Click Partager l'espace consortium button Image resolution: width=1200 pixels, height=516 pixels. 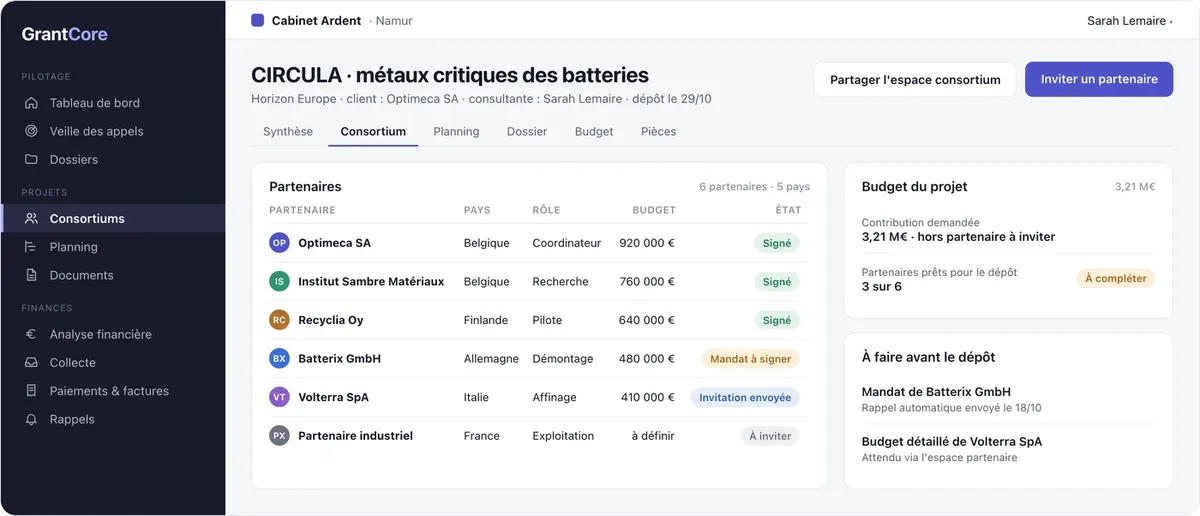915,79
